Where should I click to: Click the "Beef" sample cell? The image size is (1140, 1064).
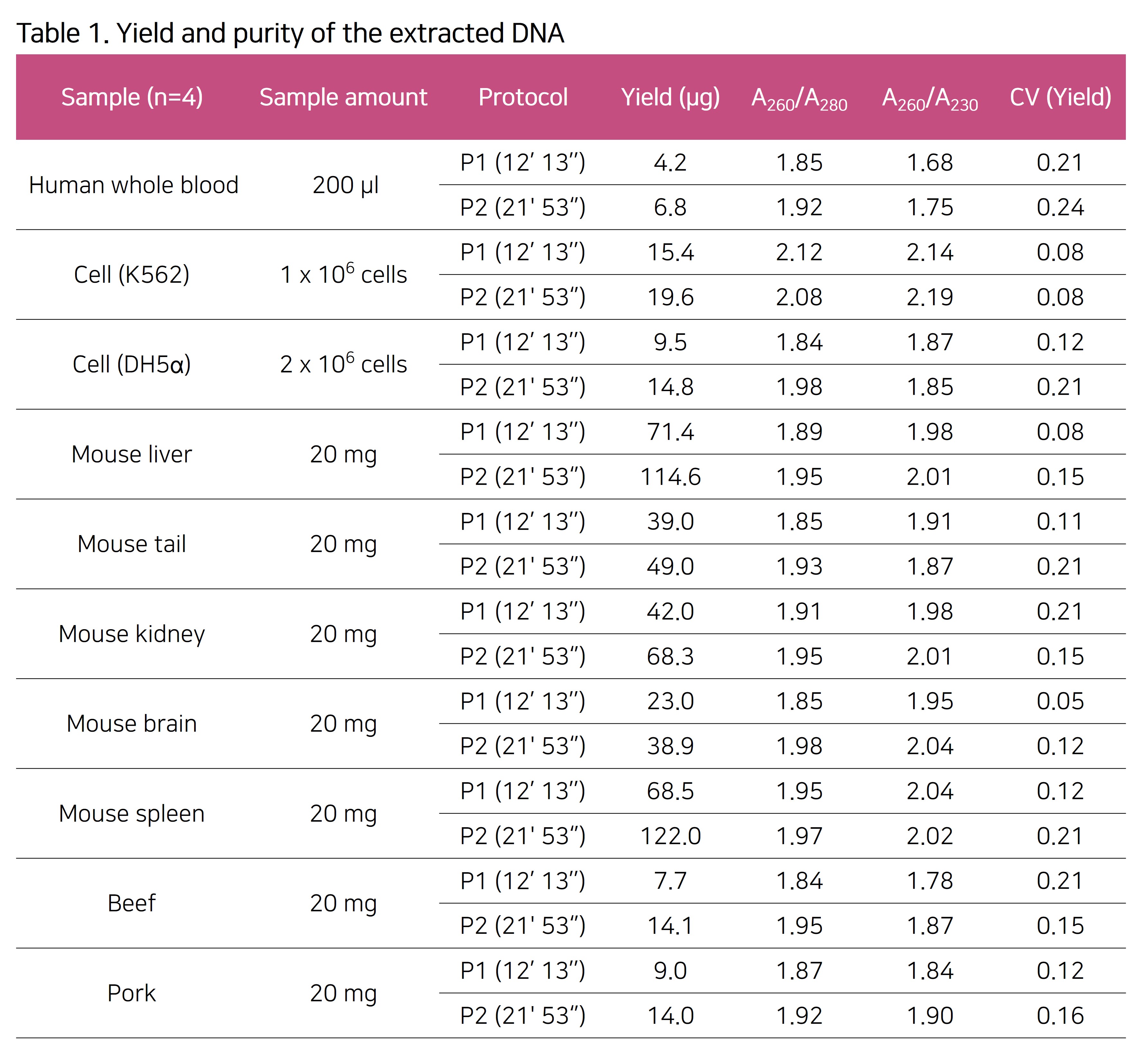pyautogui.click(x=131, y=903)
